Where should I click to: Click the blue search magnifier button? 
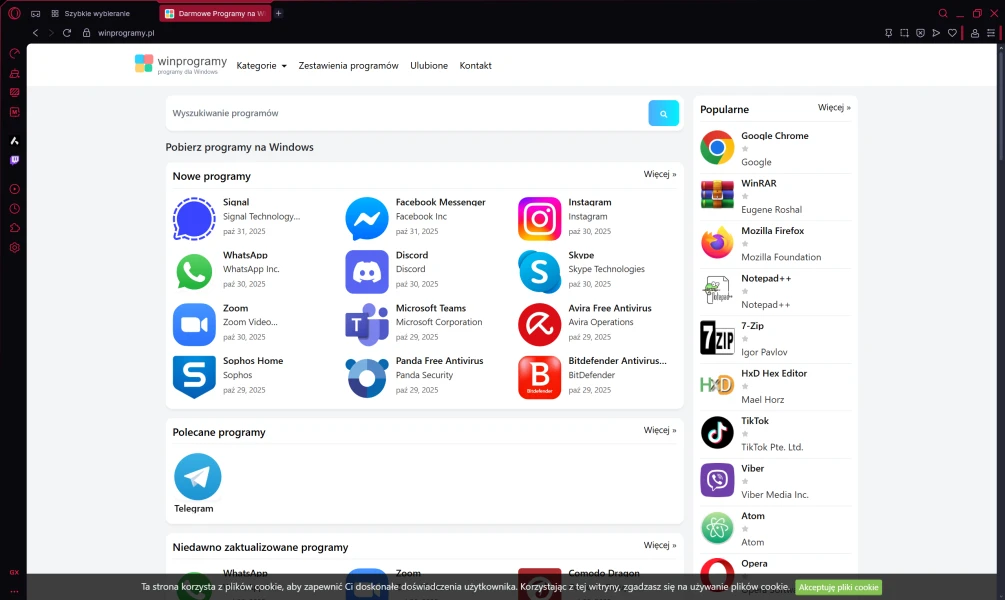tap(663, 113)
